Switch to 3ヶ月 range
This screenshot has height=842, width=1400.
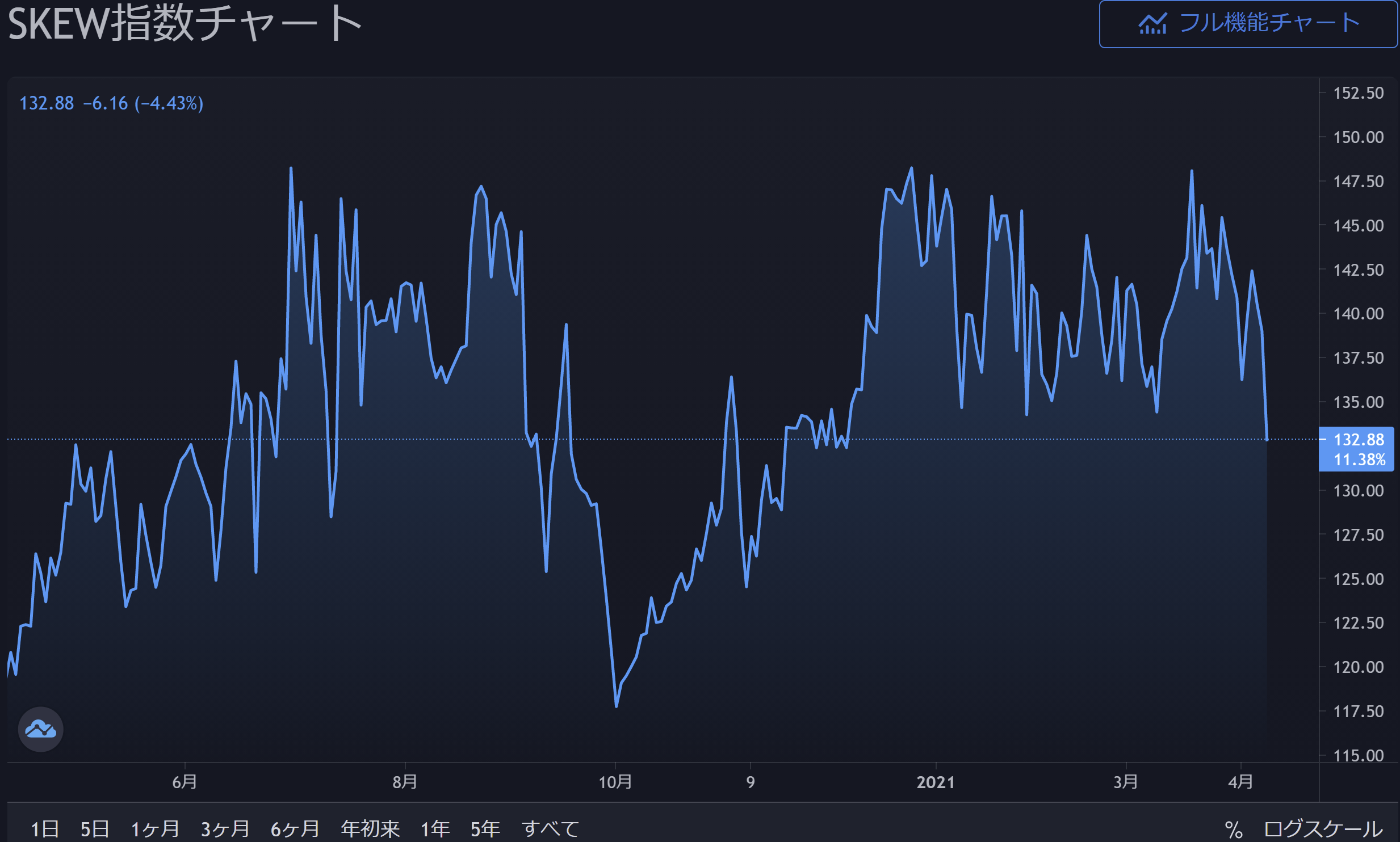(225, 830)
